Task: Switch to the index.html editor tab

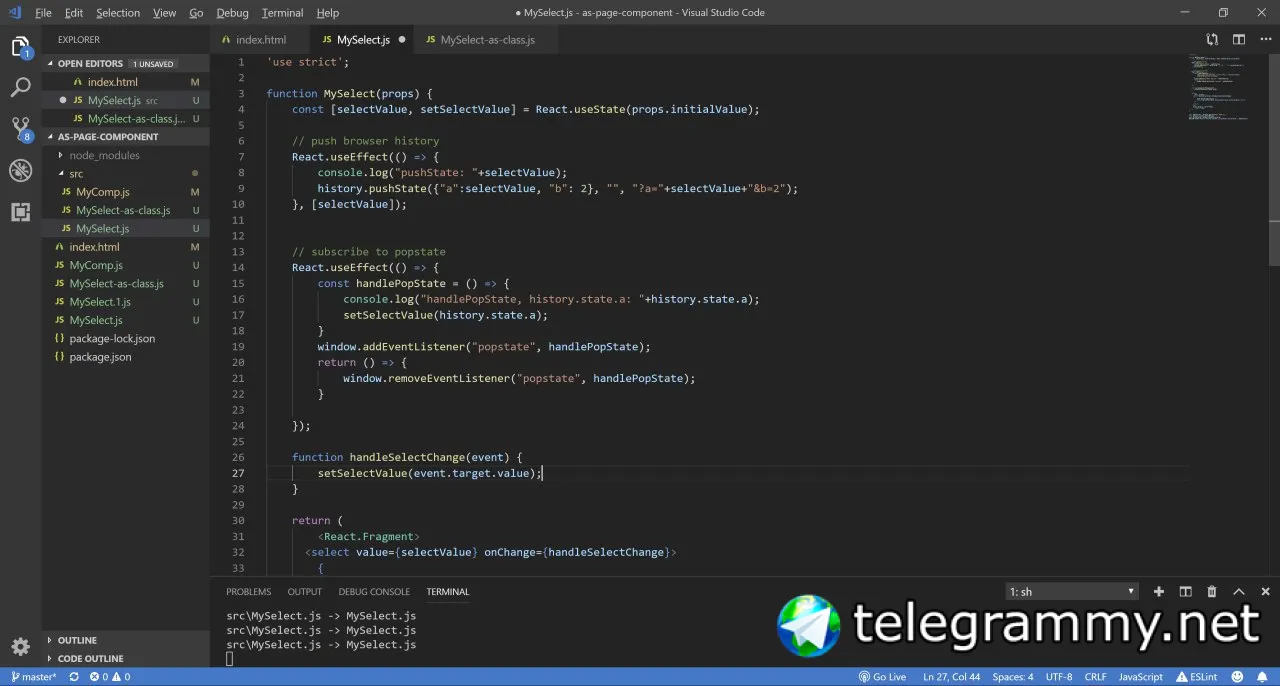Action: tap(260, 40)
